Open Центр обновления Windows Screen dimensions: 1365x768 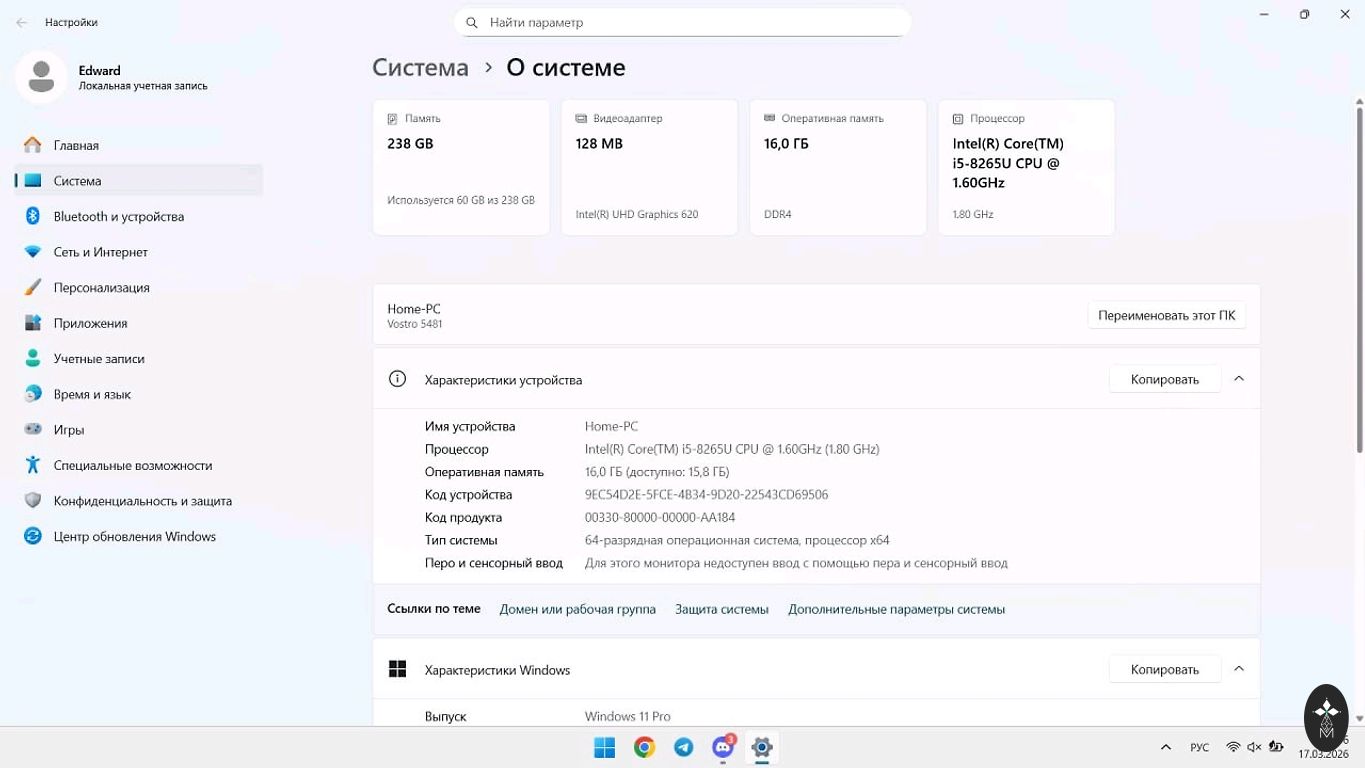click(x=134, y=536)
